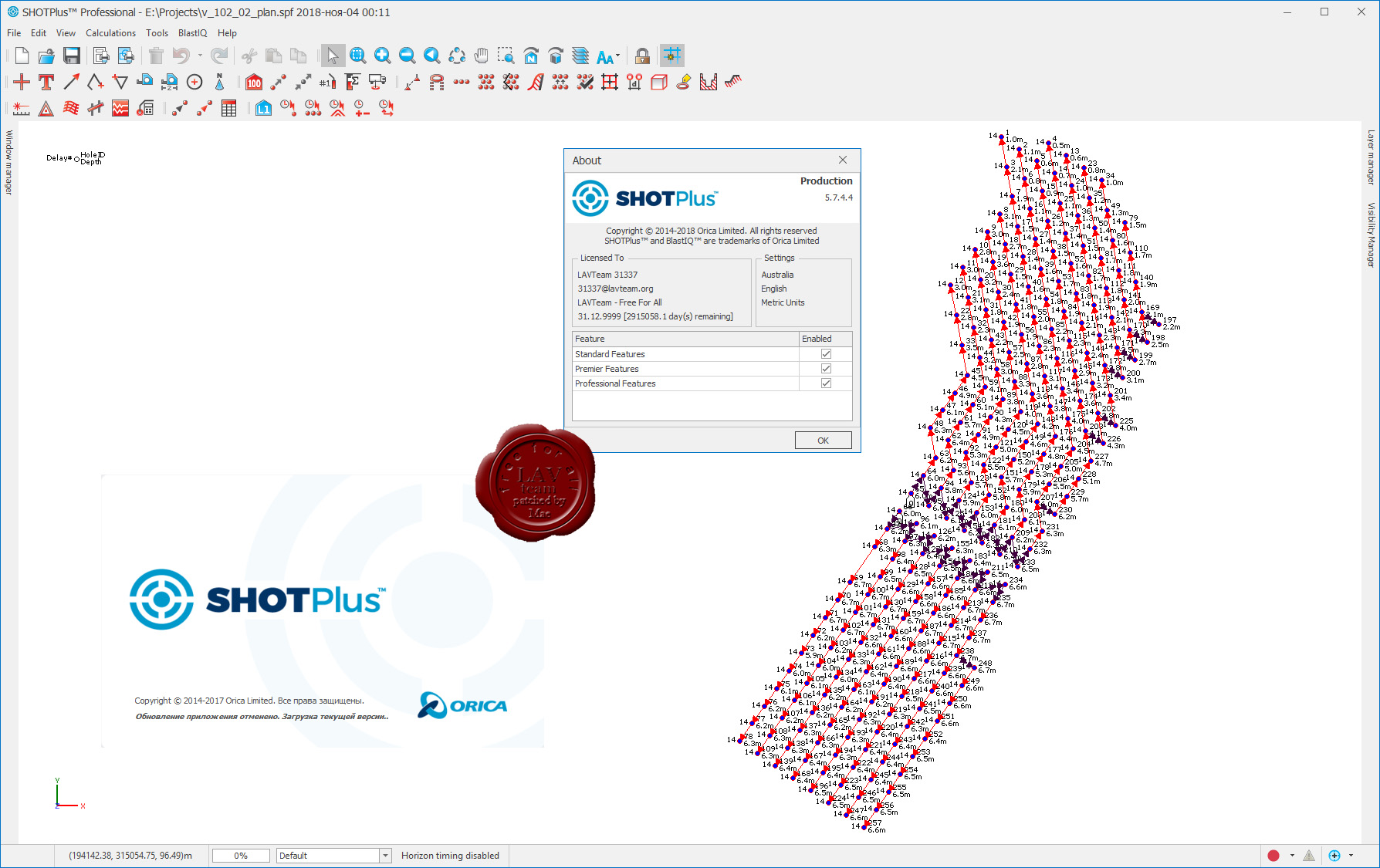
Task: Toggle Standard Features checkbox
Action: [826, 354]
